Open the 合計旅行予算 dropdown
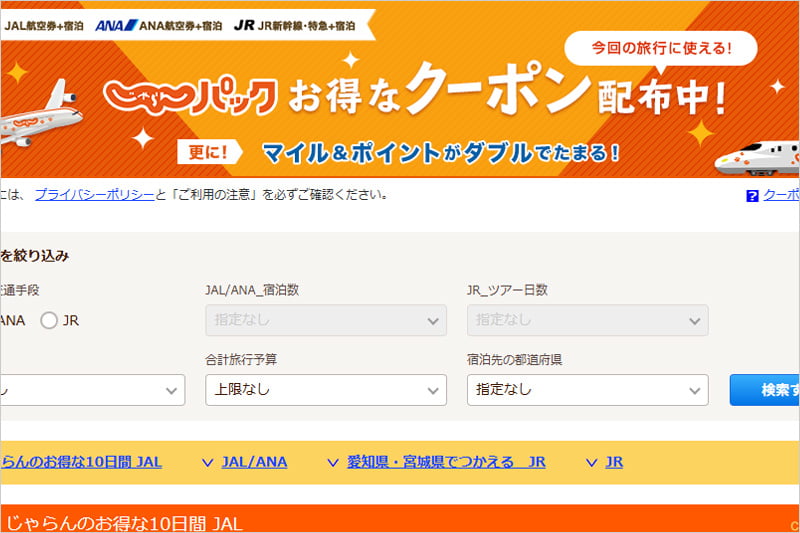Image resolution: width=800 pixels, height=533 pixels. 325,389
